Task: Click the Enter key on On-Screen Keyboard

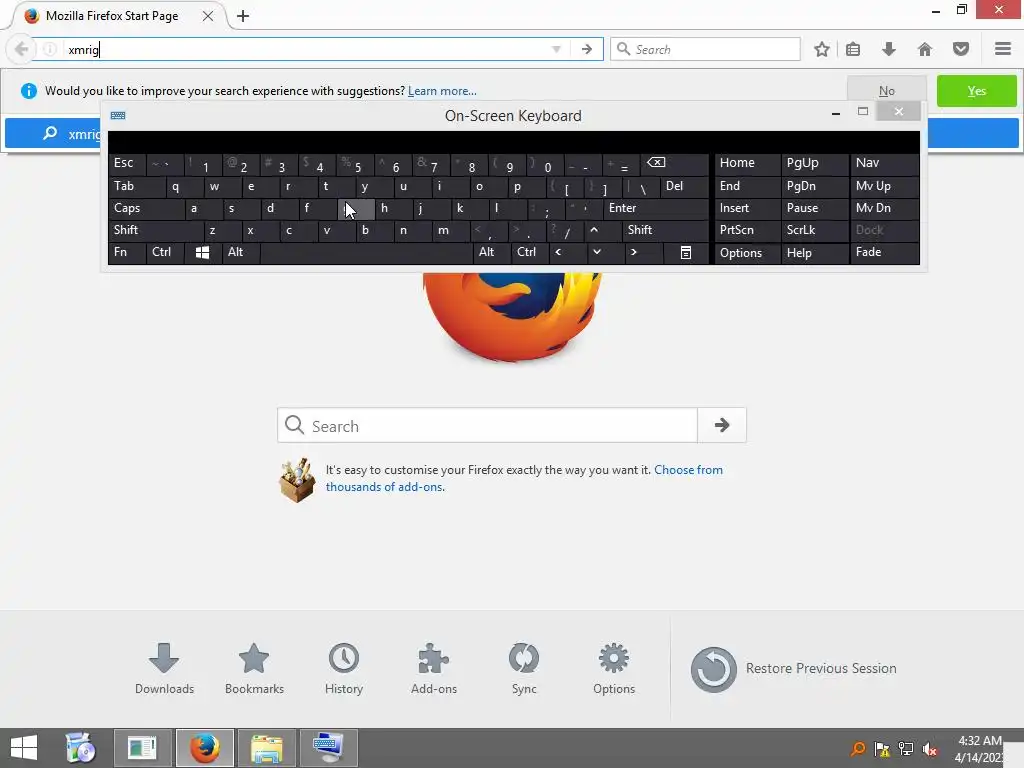Action: pyautogui.click(x=656, y=208)
